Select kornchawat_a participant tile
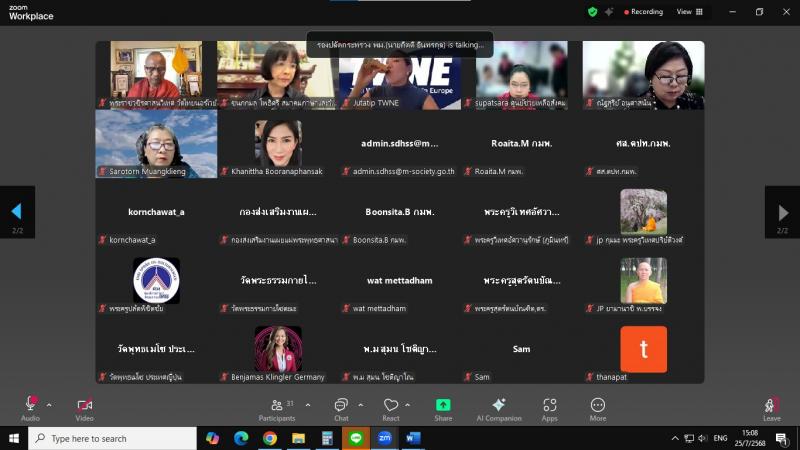The width and height of the screenshot is (800, 450). coord(156,212)
